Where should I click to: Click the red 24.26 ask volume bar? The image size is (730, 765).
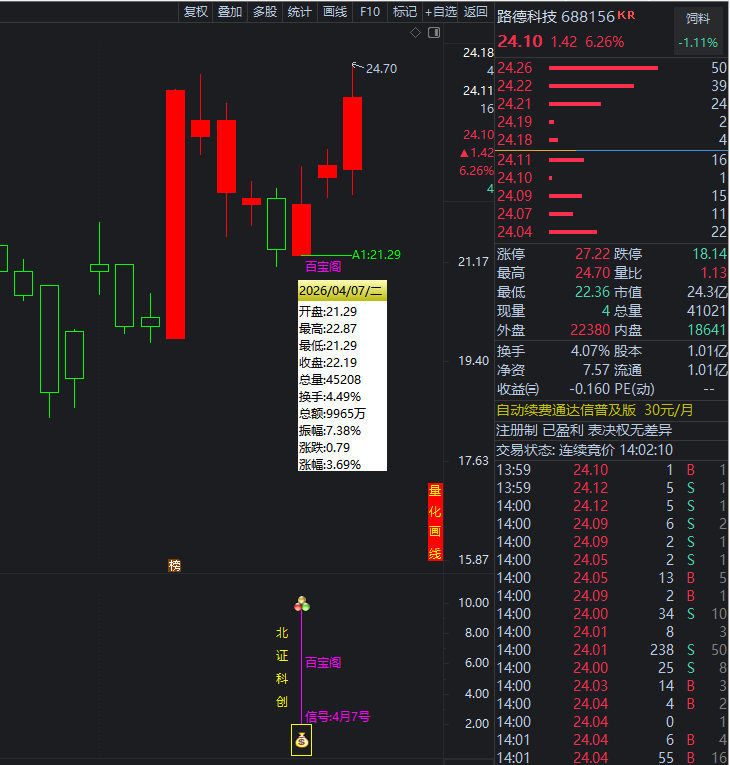604,68
